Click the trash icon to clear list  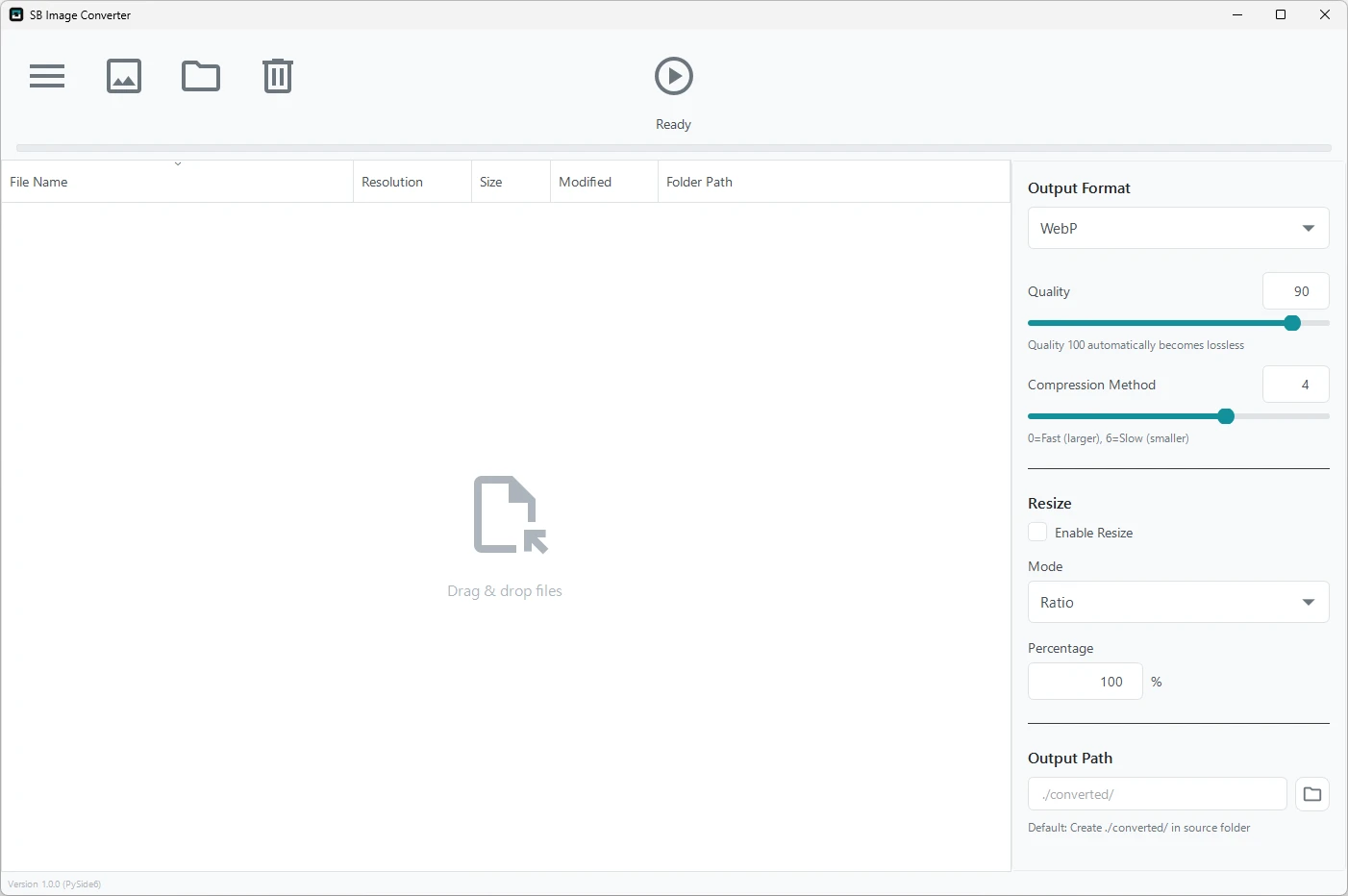tap(278, 76)
